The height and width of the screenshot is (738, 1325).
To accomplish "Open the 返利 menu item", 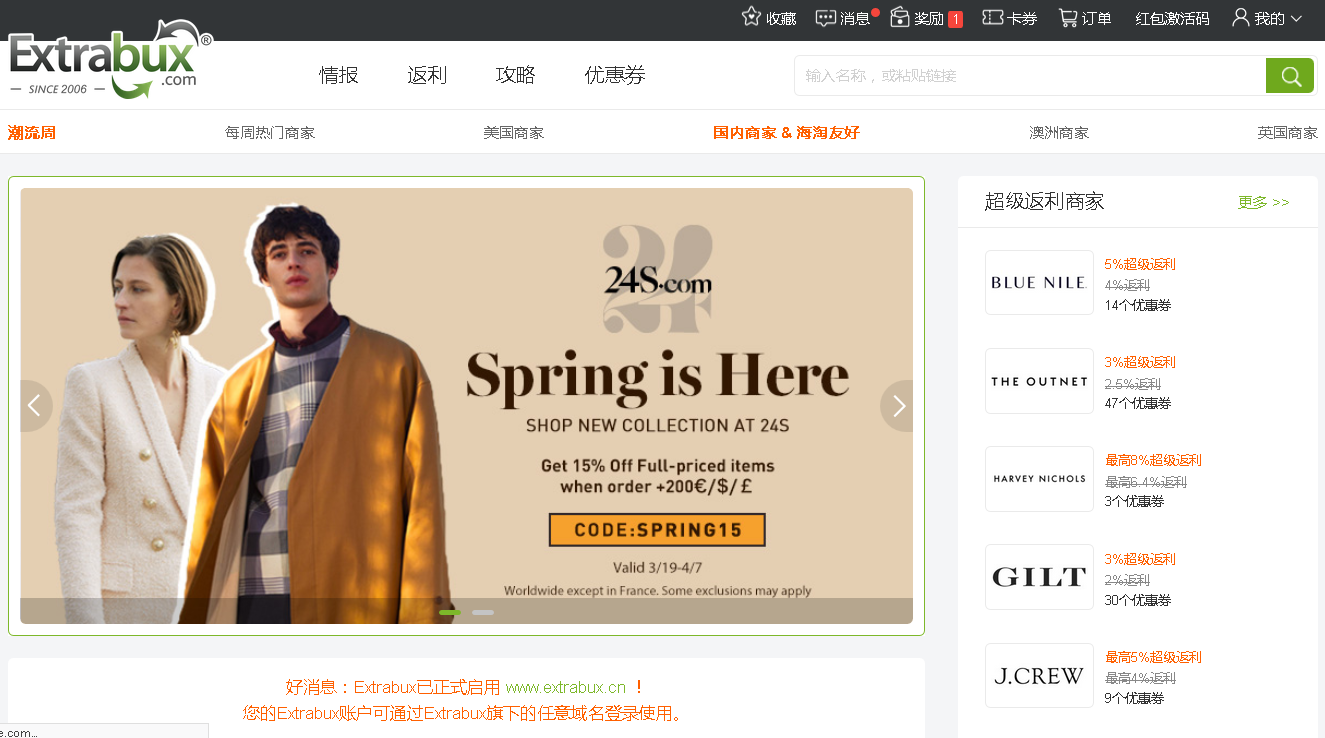I will (427, 75).
